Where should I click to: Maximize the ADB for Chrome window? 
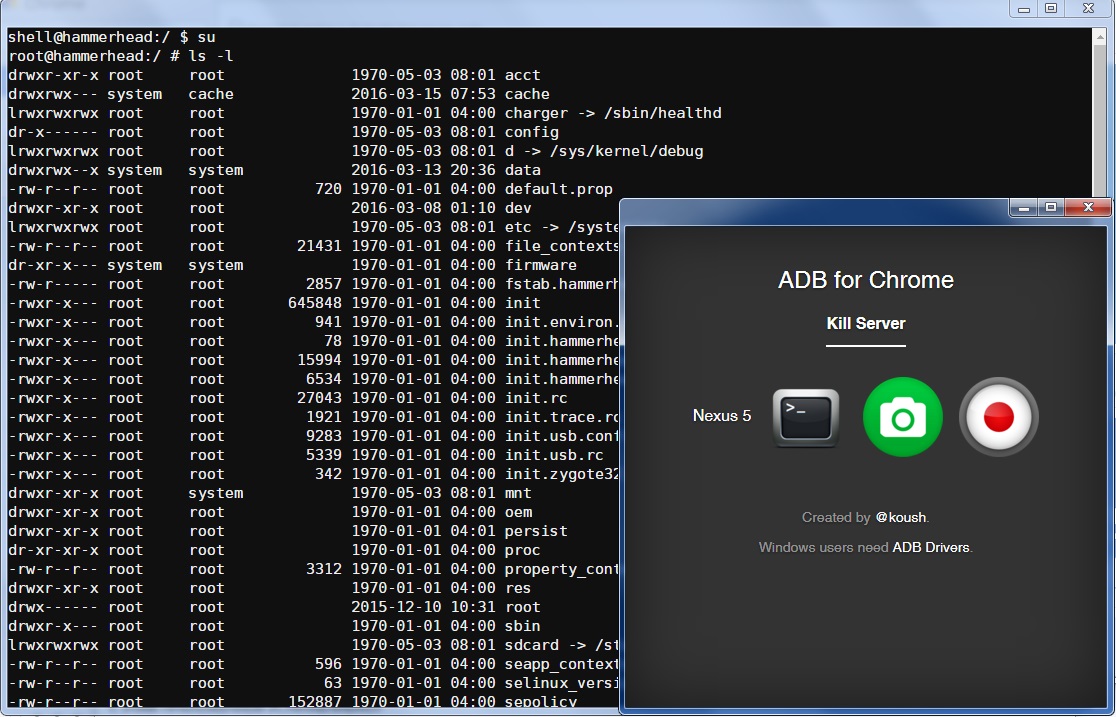(1050, 207)
